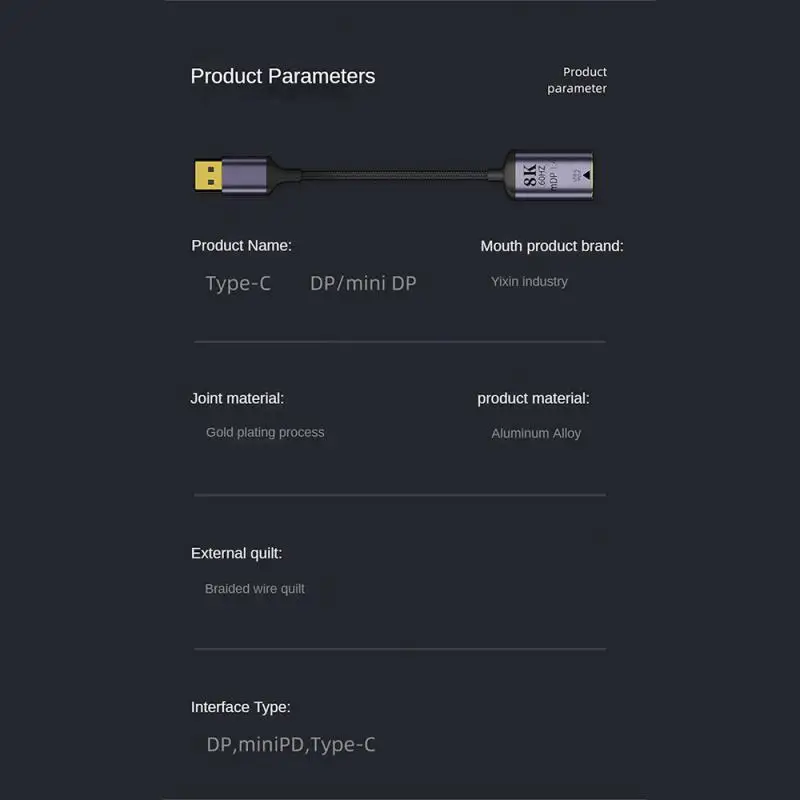Select the DP/mini DP product name text
This screenshot has height=800, width=800.
pyautogui.click(x=363, y=283)
